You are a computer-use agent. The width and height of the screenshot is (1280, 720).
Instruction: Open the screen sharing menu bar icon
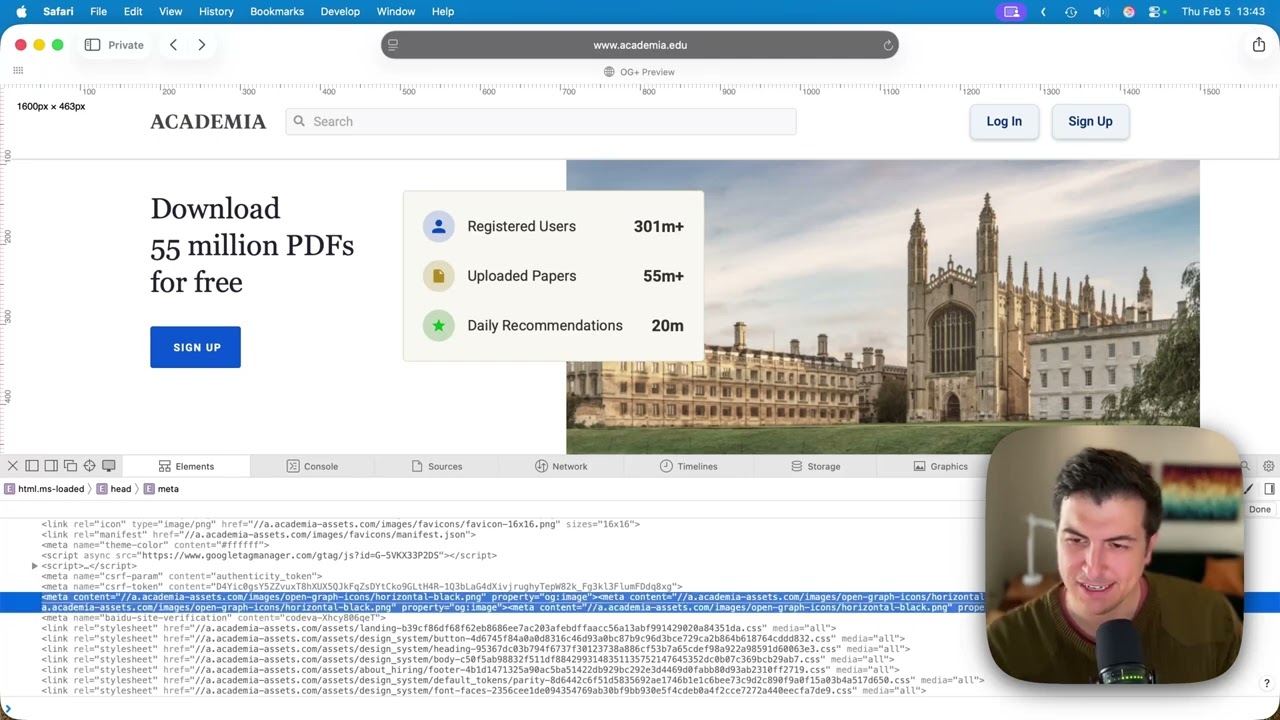coord(1011,12)
